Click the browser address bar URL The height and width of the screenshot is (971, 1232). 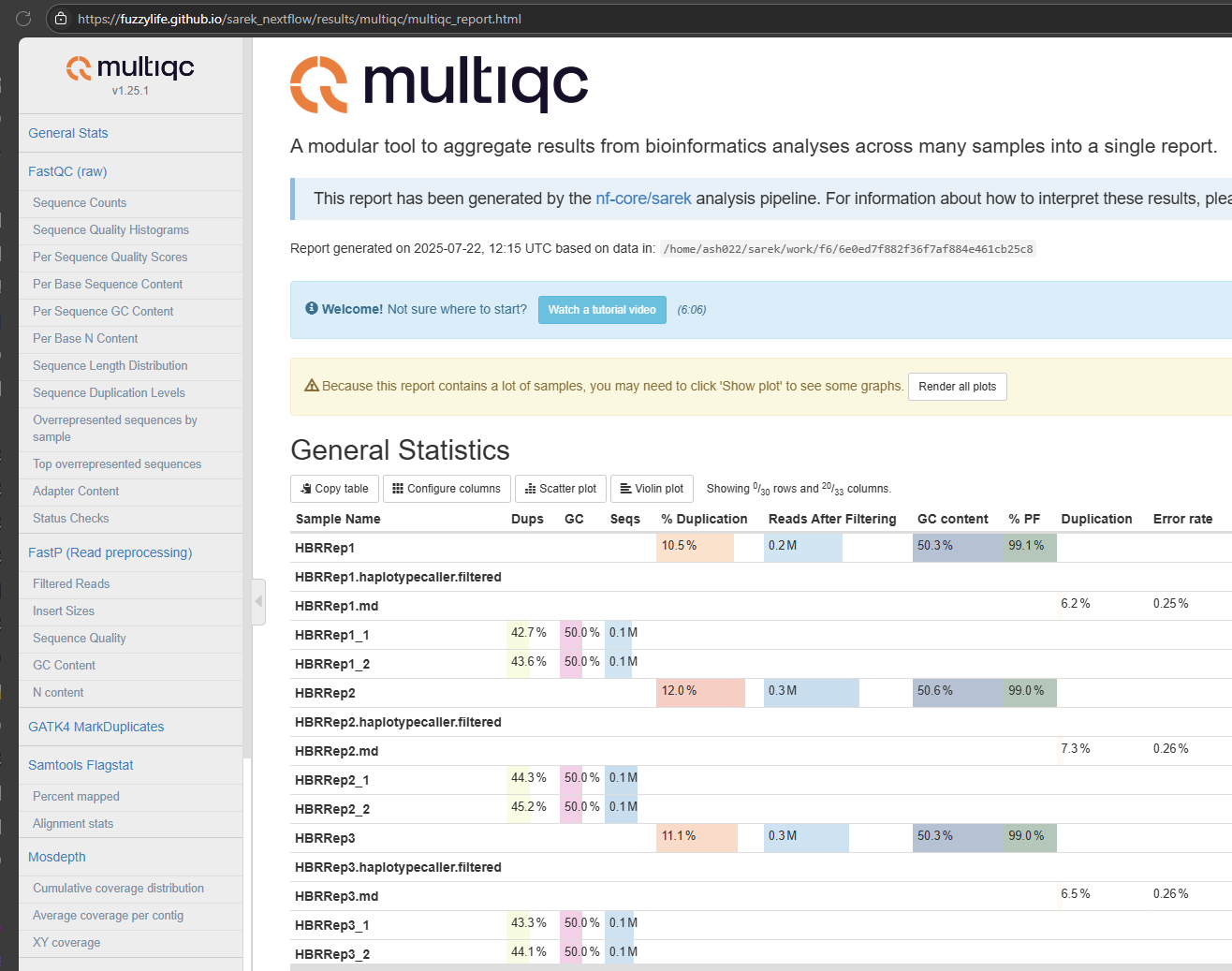300,19
